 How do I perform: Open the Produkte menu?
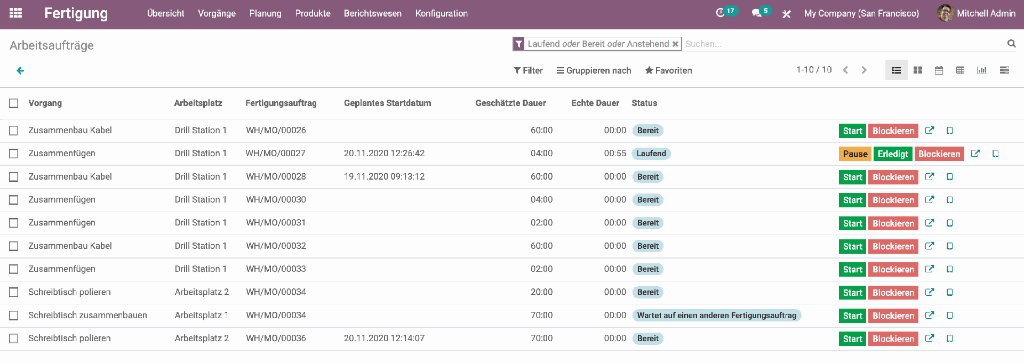(313, 13)
